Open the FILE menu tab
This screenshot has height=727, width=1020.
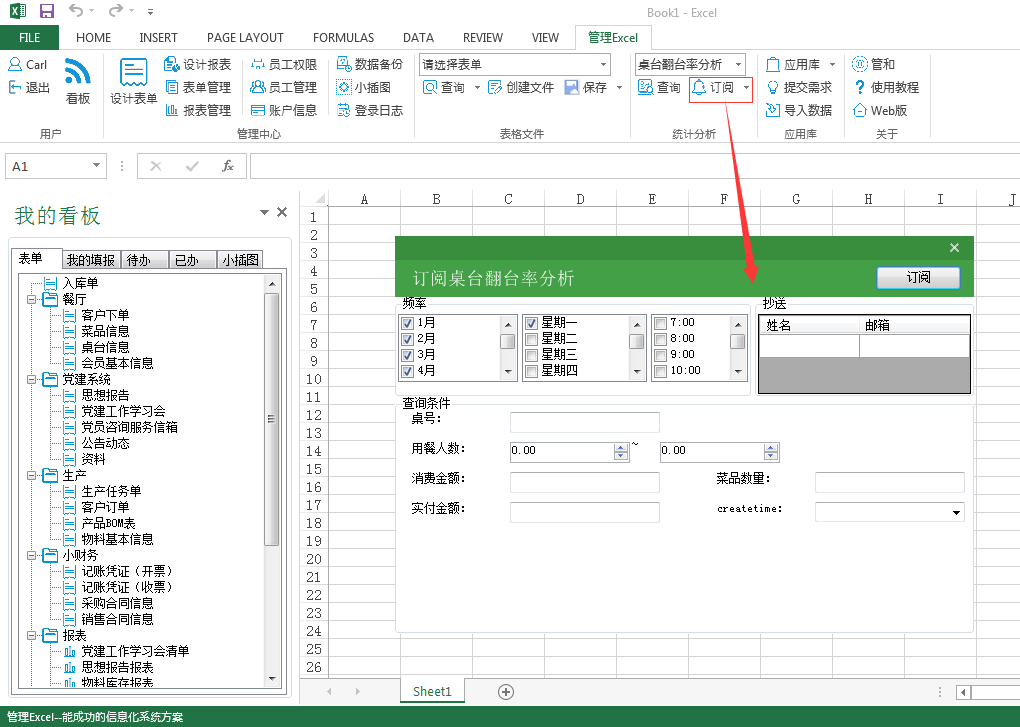click(29, 38)
